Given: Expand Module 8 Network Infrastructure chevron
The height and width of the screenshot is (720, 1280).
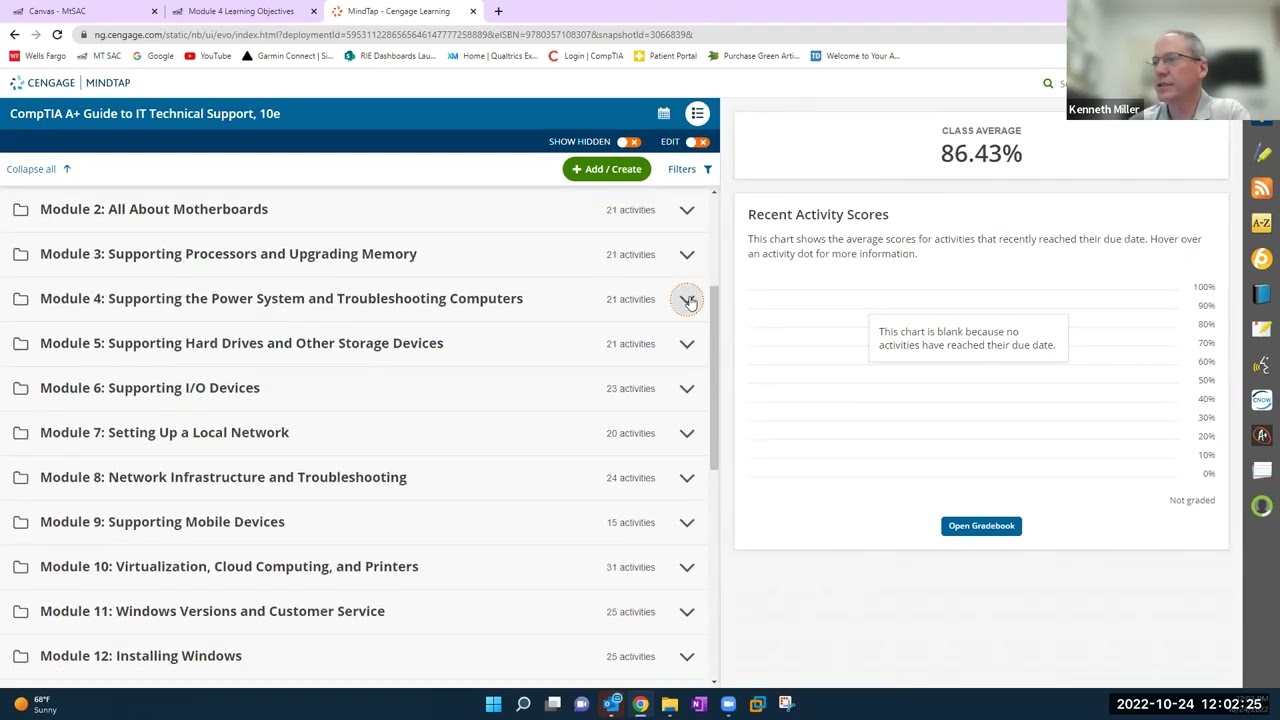Looking at the screenshot, I should coord(687,478).
